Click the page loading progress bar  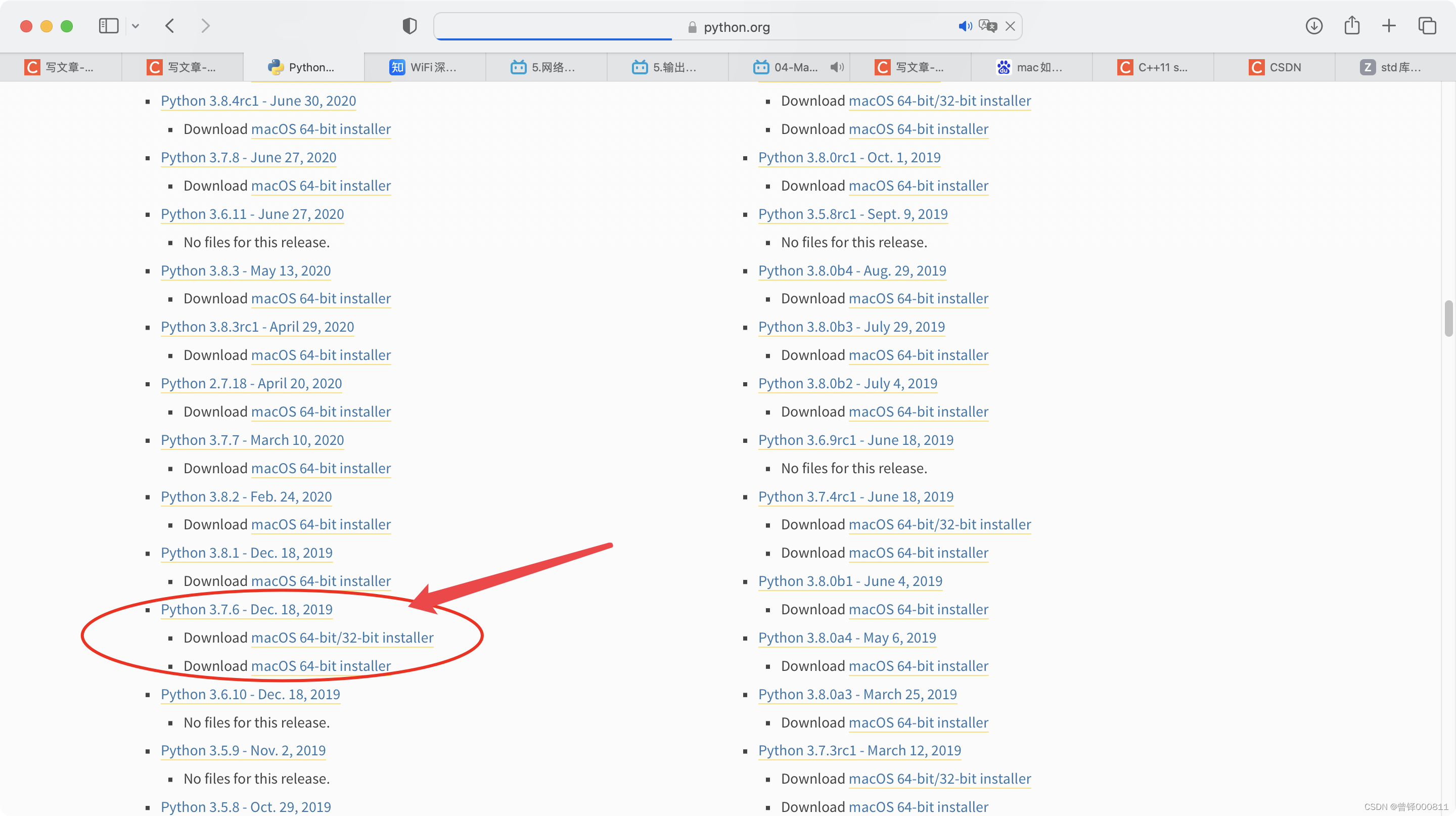(x=554, y=39)
